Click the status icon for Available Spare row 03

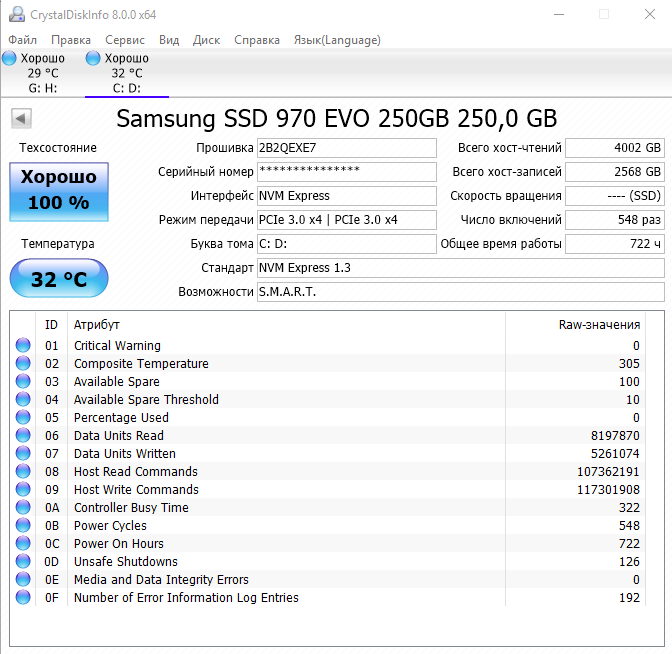[23, 381]
